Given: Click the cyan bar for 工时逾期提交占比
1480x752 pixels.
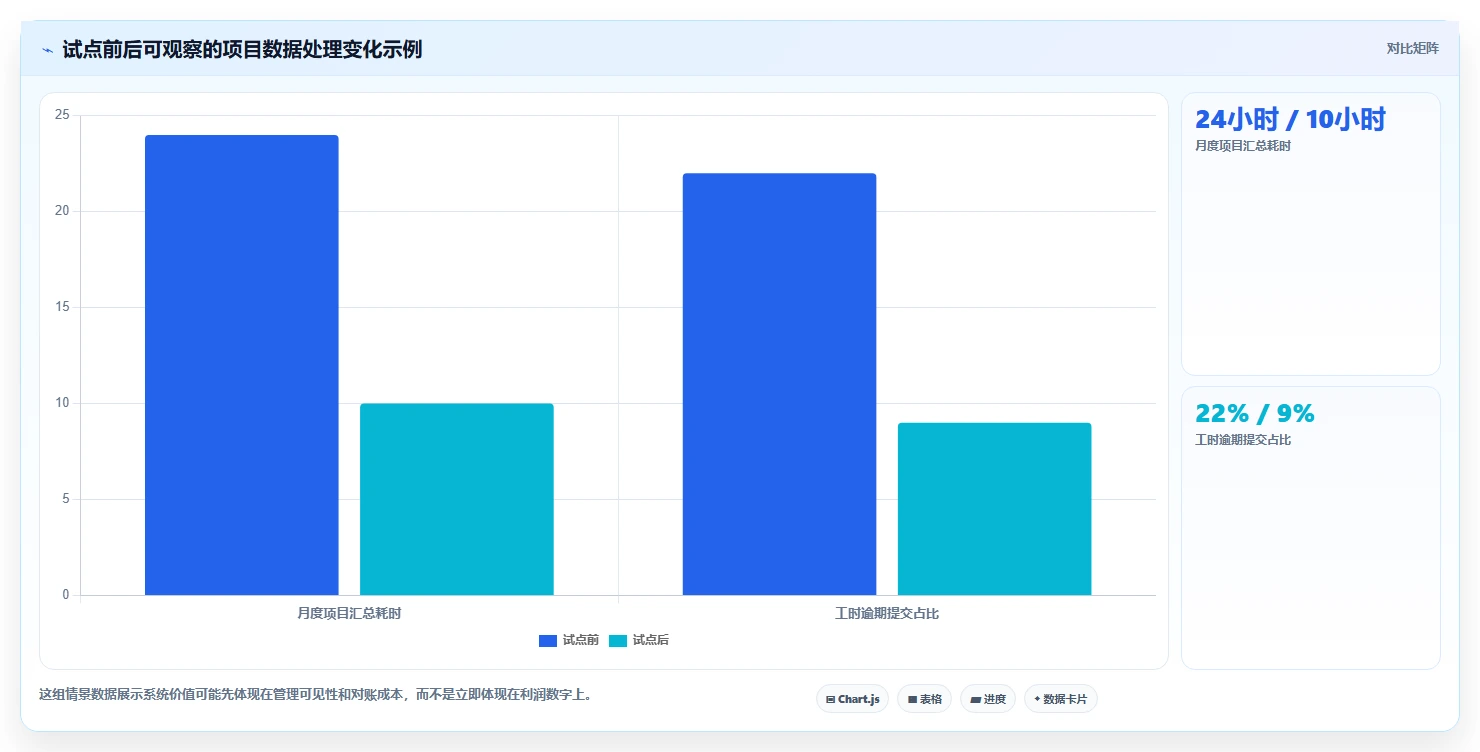Looking at the screenshot, I should tap(994, 509).
